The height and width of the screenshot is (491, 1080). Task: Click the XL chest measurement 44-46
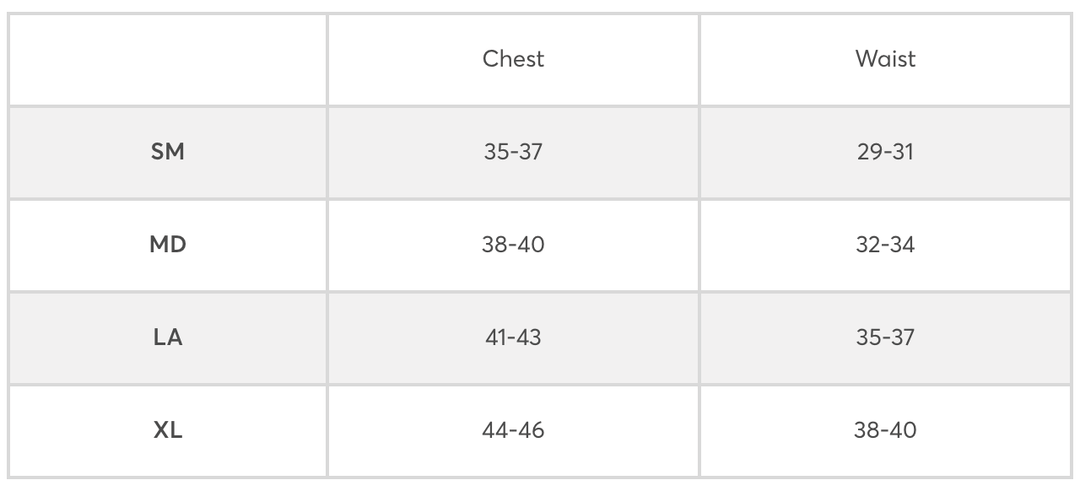tap(513, 431)
